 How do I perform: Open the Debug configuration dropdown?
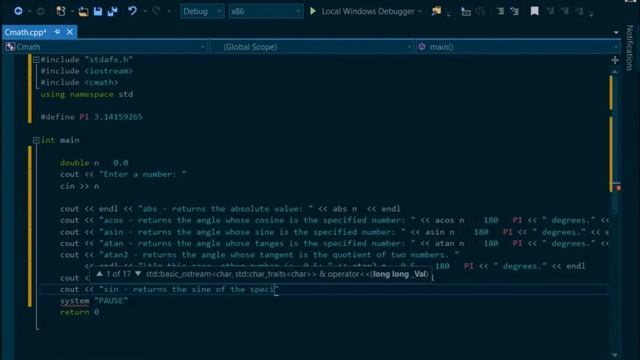point(202,11)
